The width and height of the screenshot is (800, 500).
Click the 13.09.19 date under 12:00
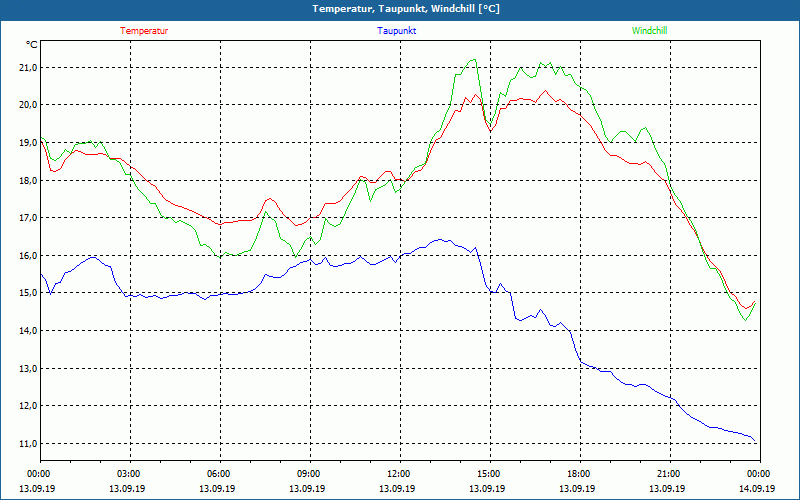pyautogui.click(x=397, y=488)
